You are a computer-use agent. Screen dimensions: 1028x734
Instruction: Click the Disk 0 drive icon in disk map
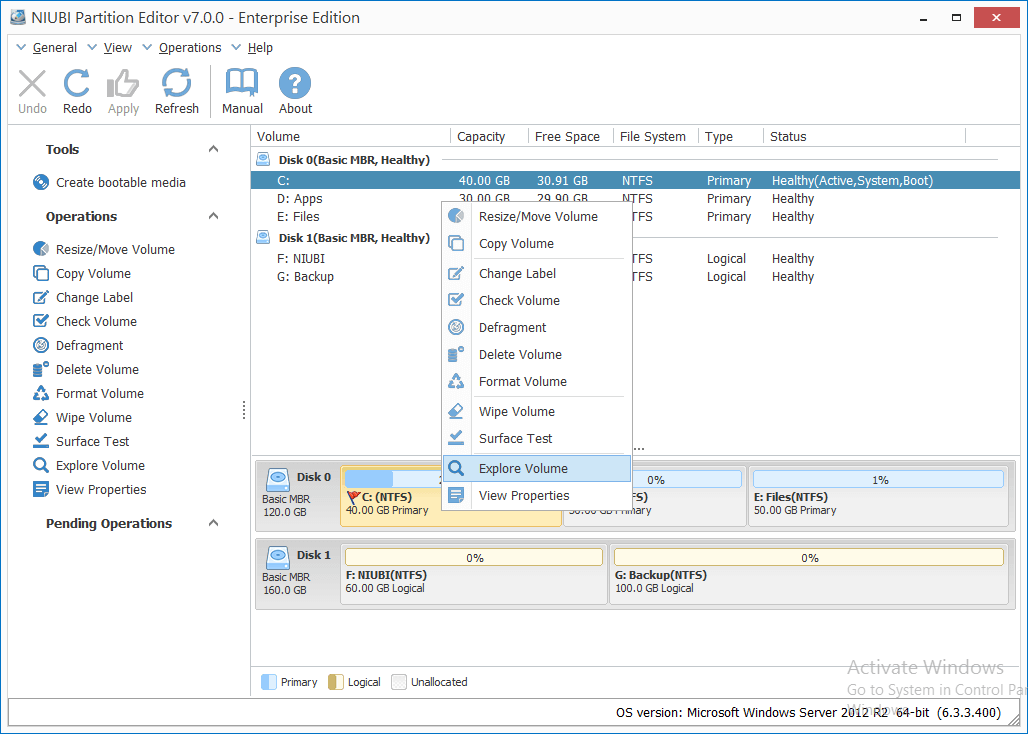pos(278,480)
